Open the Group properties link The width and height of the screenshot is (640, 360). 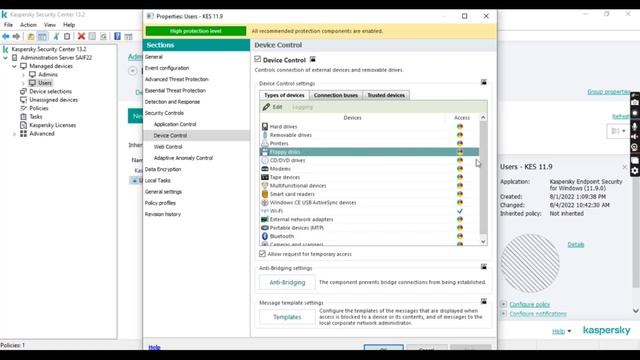click(x=609, y=91)
